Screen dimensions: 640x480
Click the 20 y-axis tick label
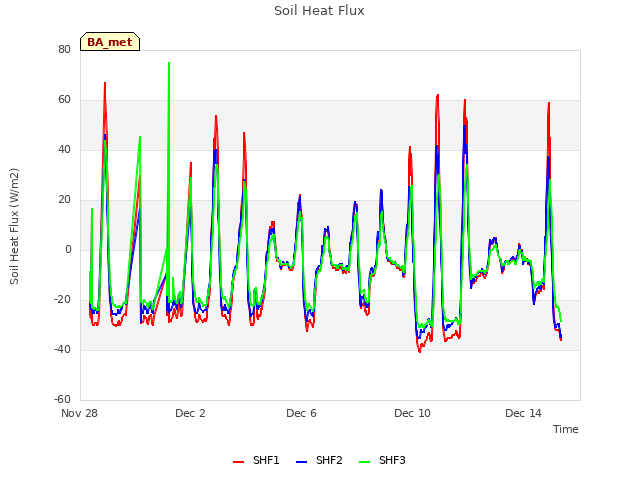click(64, 200)
